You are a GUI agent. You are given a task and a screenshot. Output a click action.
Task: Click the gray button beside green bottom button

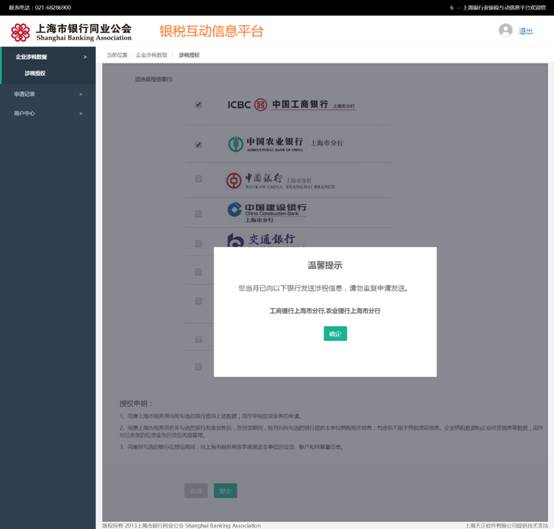coord(196,490)
